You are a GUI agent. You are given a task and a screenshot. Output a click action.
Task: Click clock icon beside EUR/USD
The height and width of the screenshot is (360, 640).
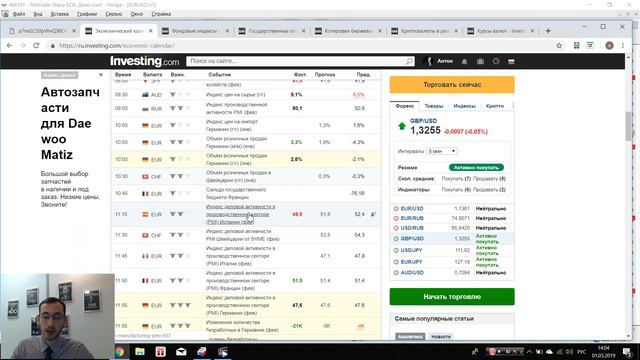point(396,209)
